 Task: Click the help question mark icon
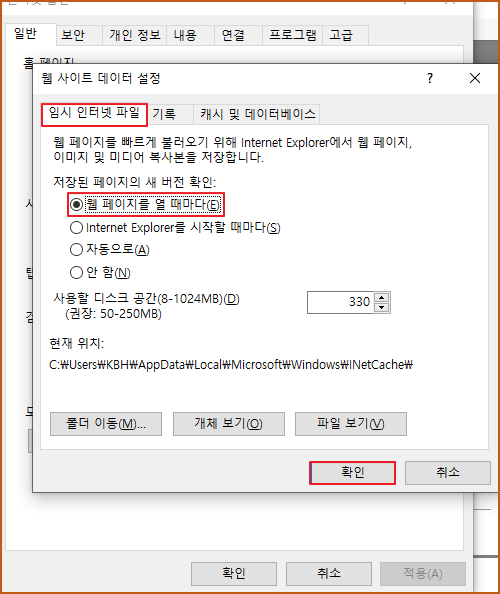point(430,78)
